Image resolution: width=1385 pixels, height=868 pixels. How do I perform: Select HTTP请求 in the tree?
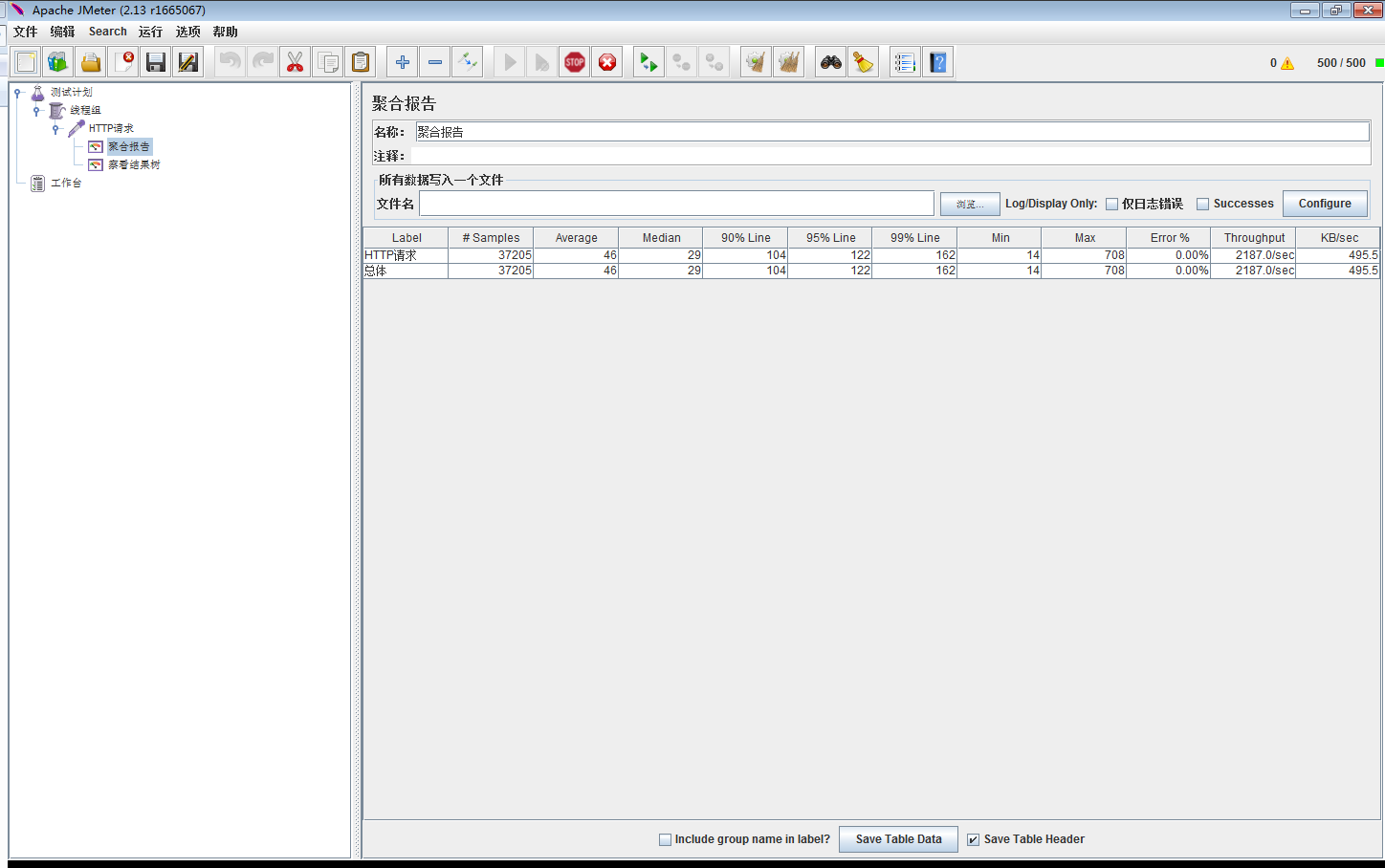point(111,129)
